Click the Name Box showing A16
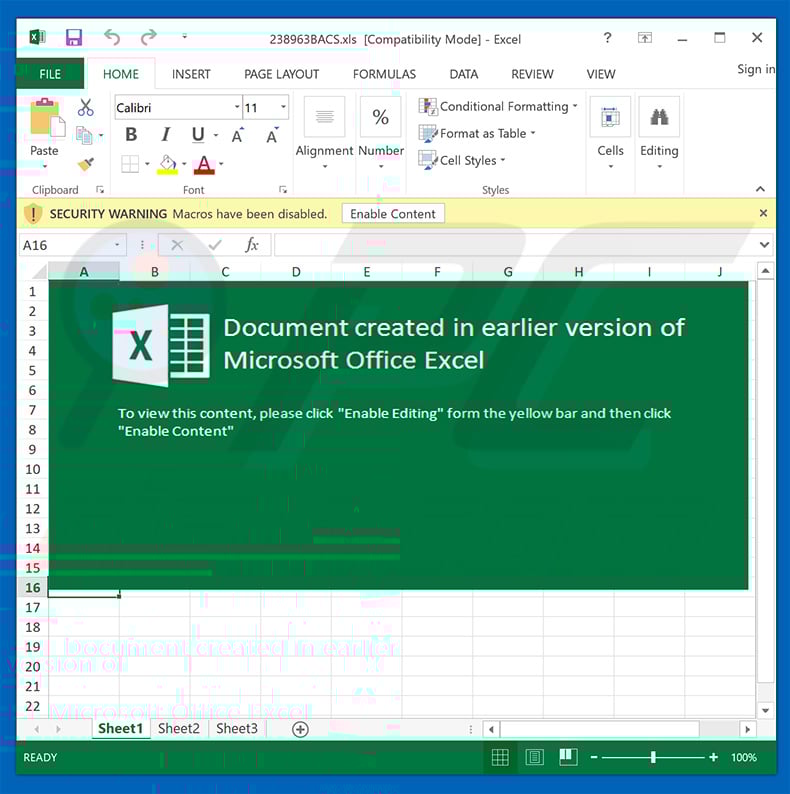This screenshot has width=790, height=794. (72, 245)
